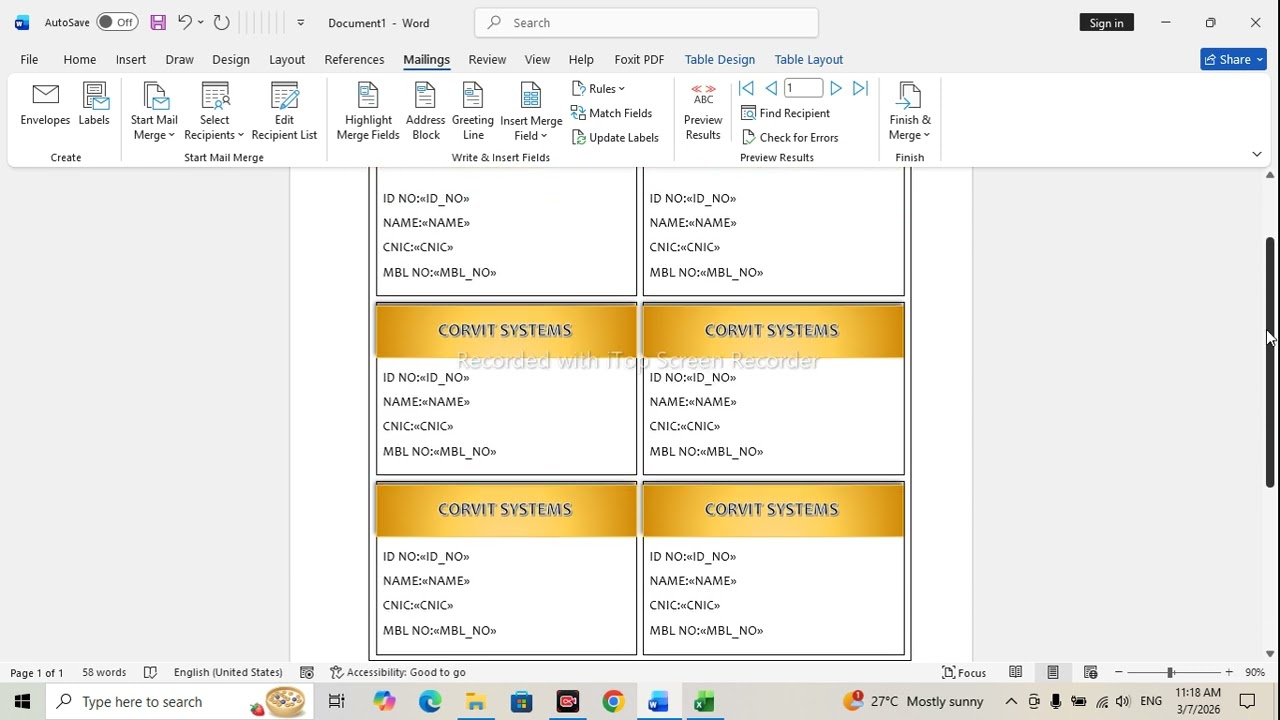Click the record number field
The image size is (1280, 720).
pos(803,89)
